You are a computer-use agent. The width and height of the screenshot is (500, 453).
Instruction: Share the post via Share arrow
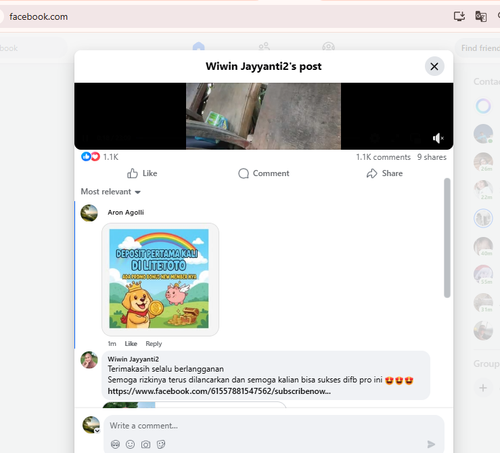coord(385,173)
